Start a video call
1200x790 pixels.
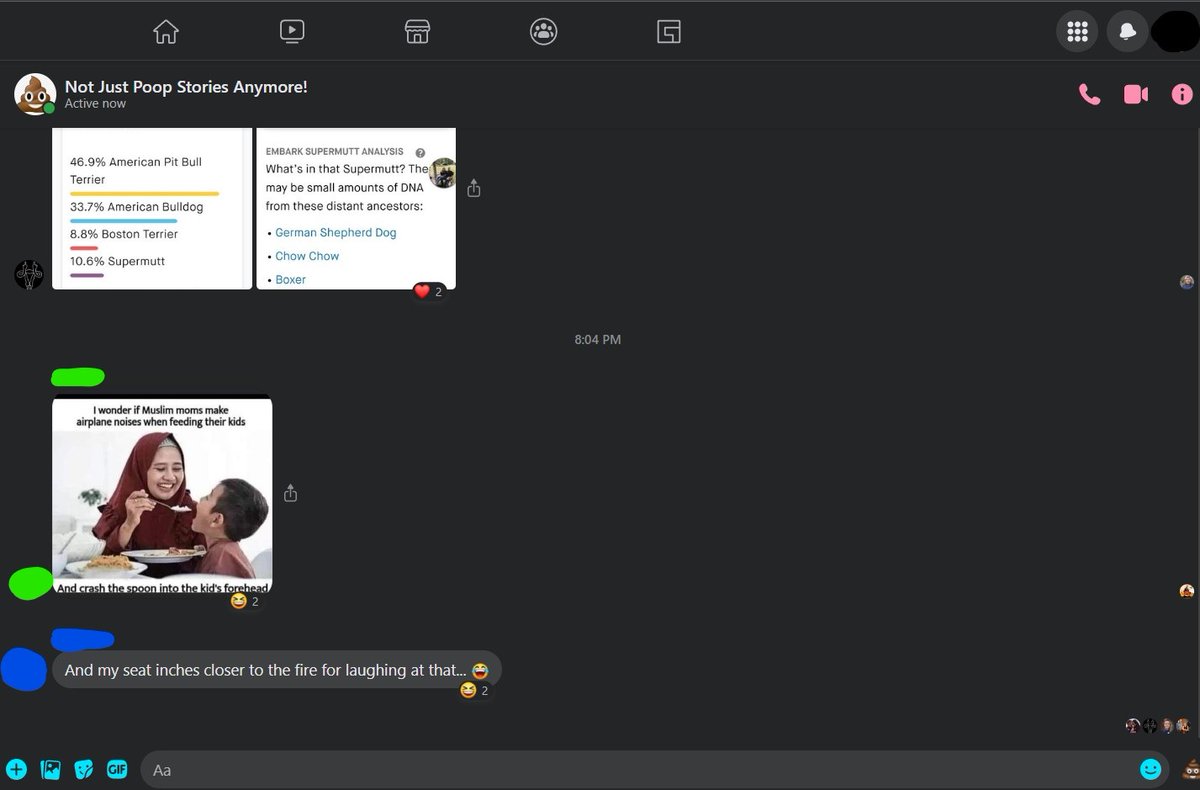point(1136,95)
